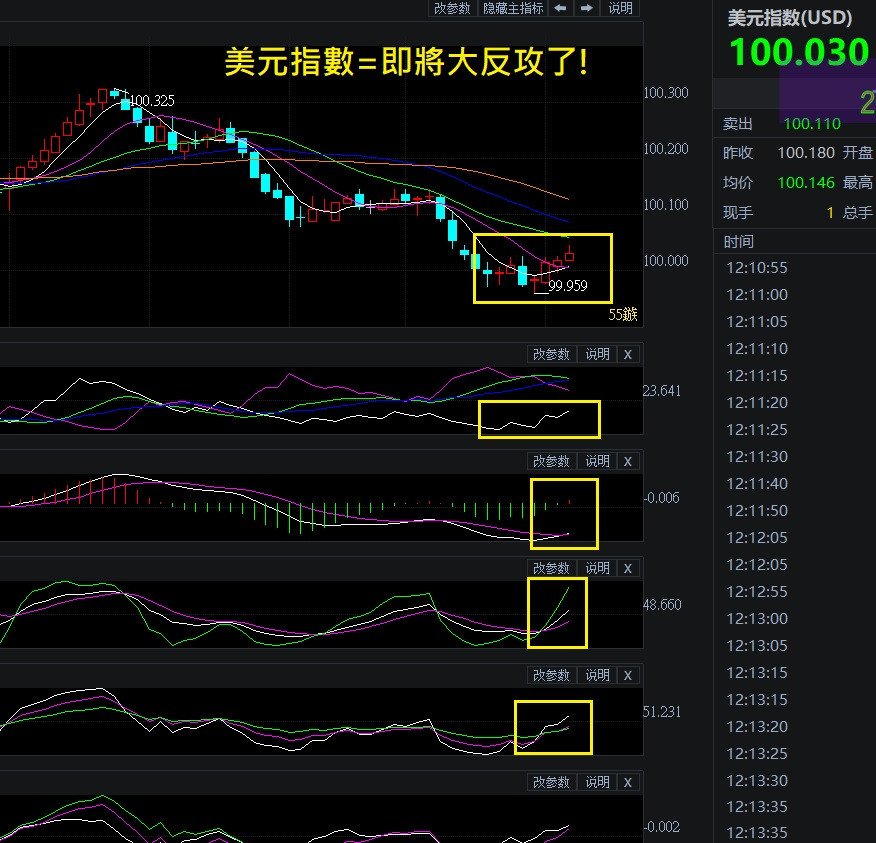Open 说明 on the bottom indicator panel

(x=596, y=782)
